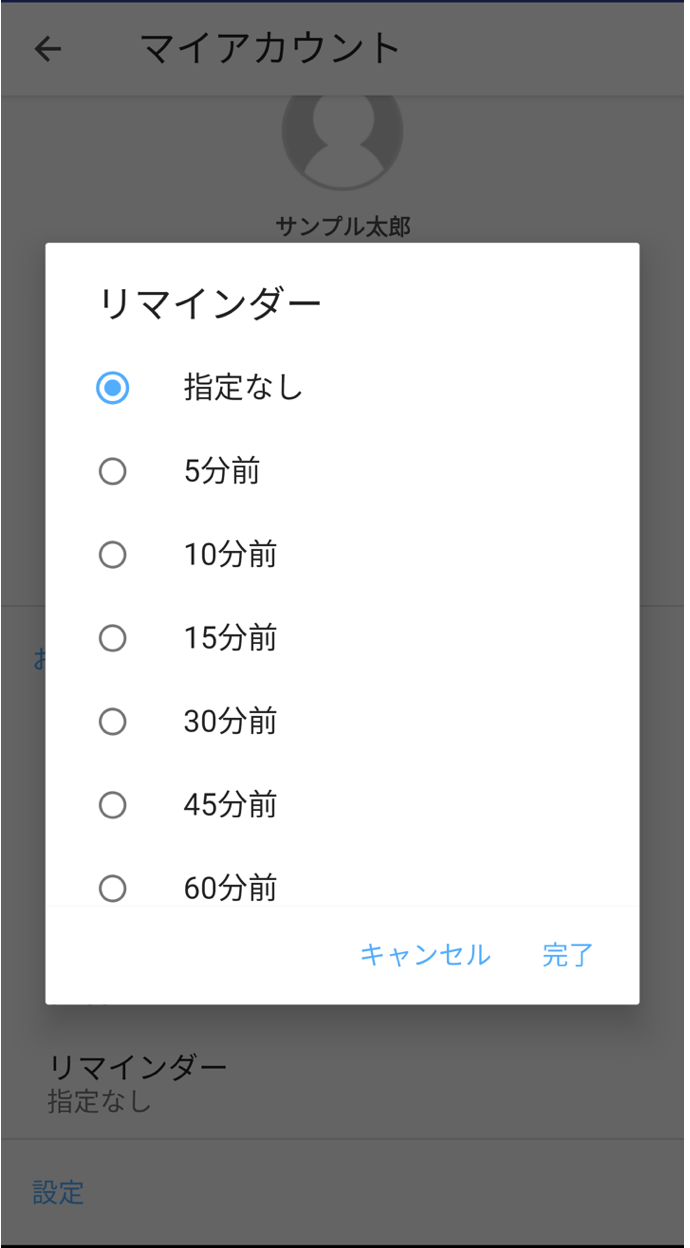Select the 指定なし radio option

click(112, 388)
